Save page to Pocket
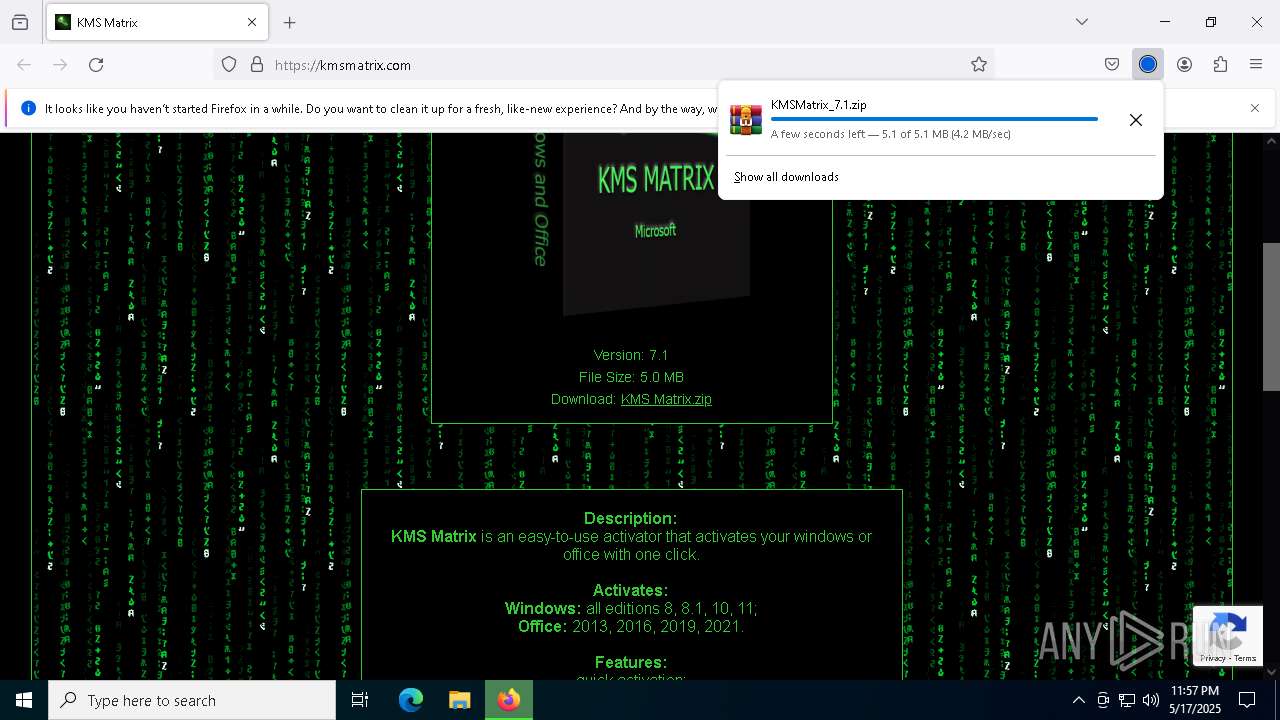Screen dimensions: 1280x720 pos(1112,65)
